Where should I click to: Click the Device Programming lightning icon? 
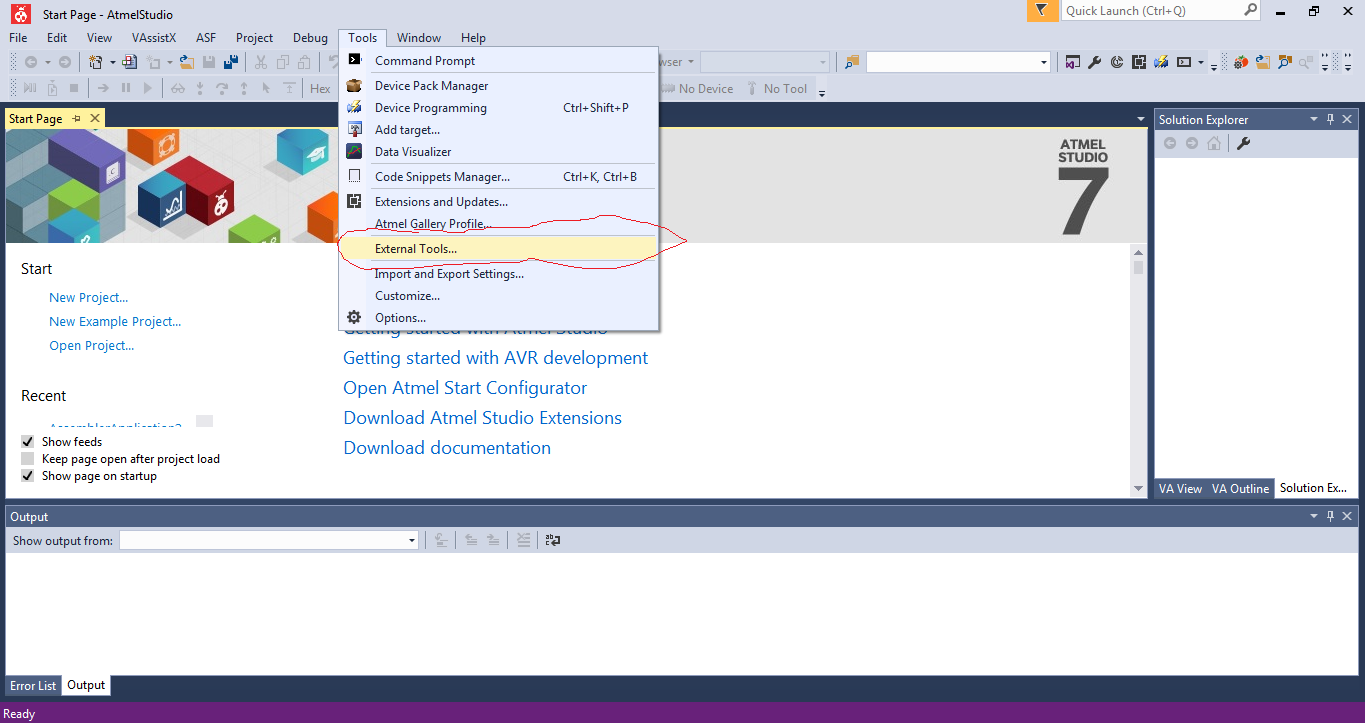coord(354,107)
